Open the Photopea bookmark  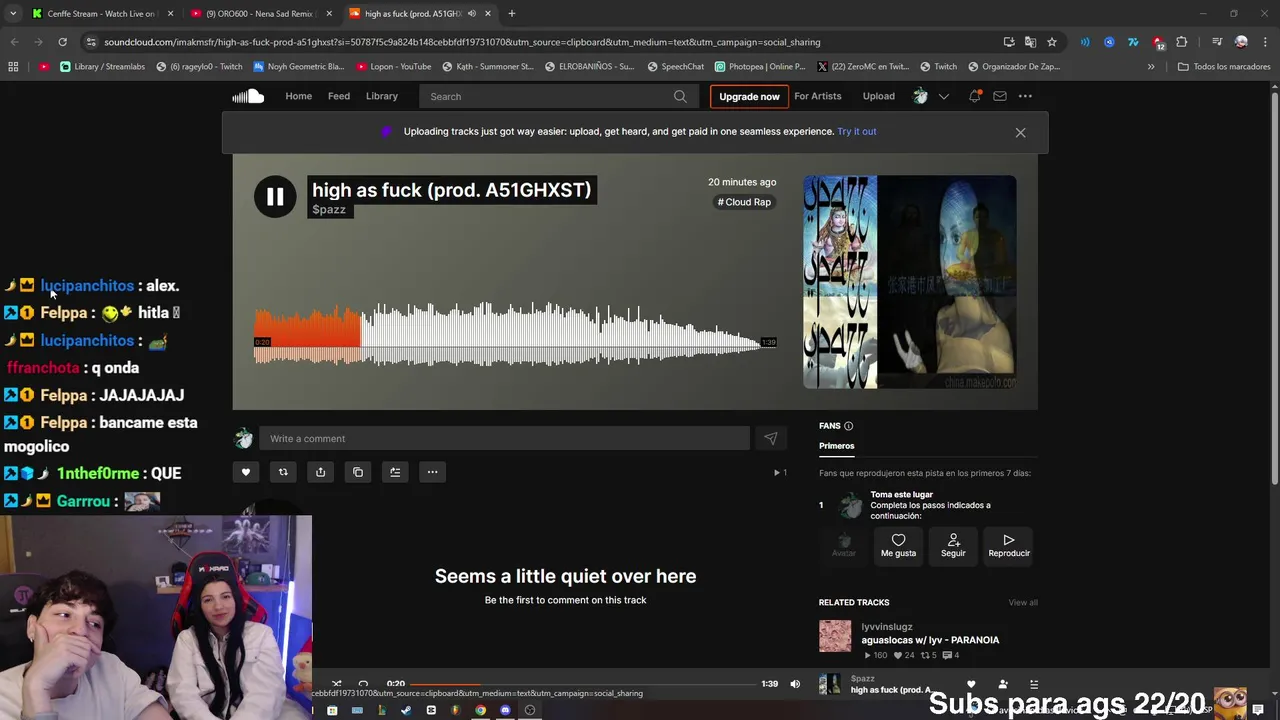coord(760,67)
